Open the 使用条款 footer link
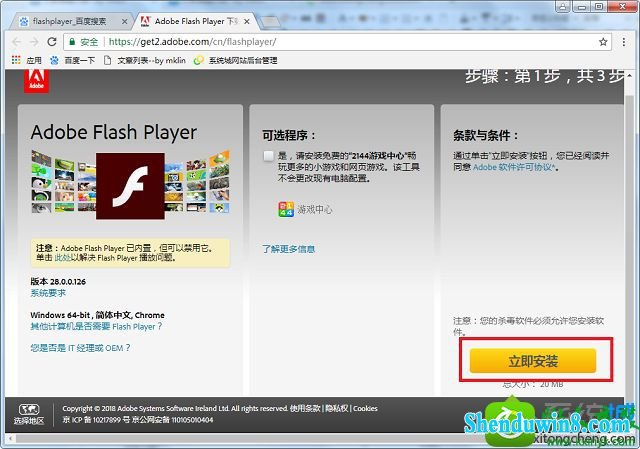Screen dimensions: 640x449 (x=305, y=408)
